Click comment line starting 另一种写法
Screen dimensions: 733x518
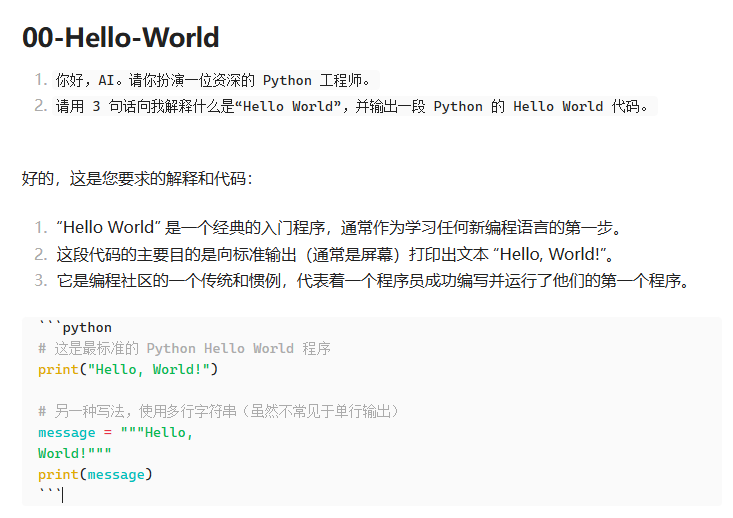pyautogui.click(x=218, y=411)
